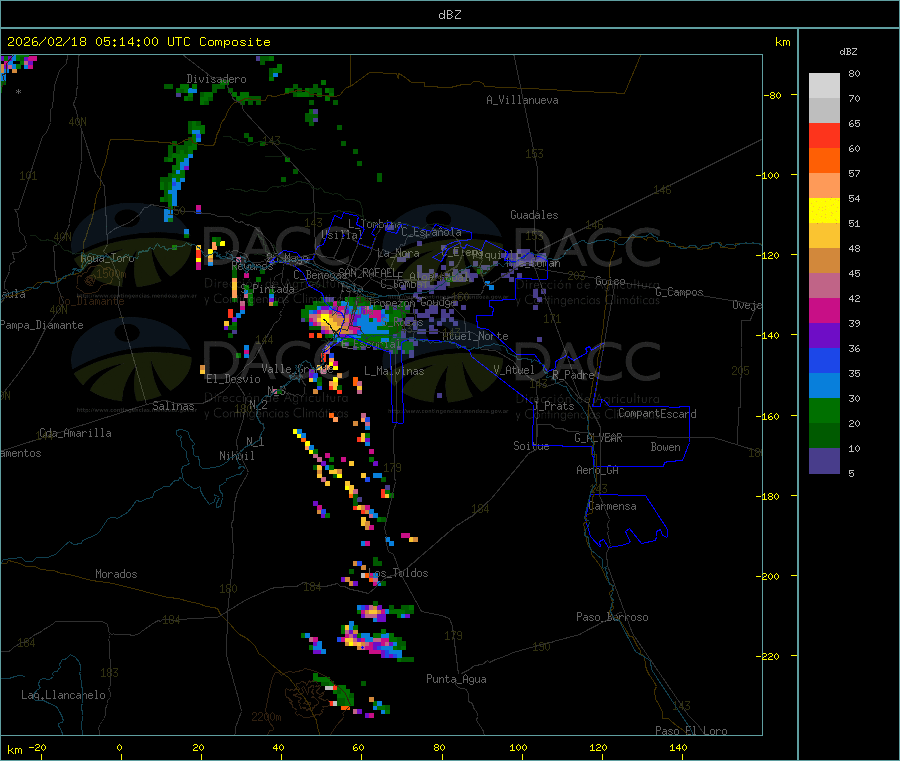900x761 pixels.
Task: Click the Lag.Llancanelo map label
Action: point(63,695)
